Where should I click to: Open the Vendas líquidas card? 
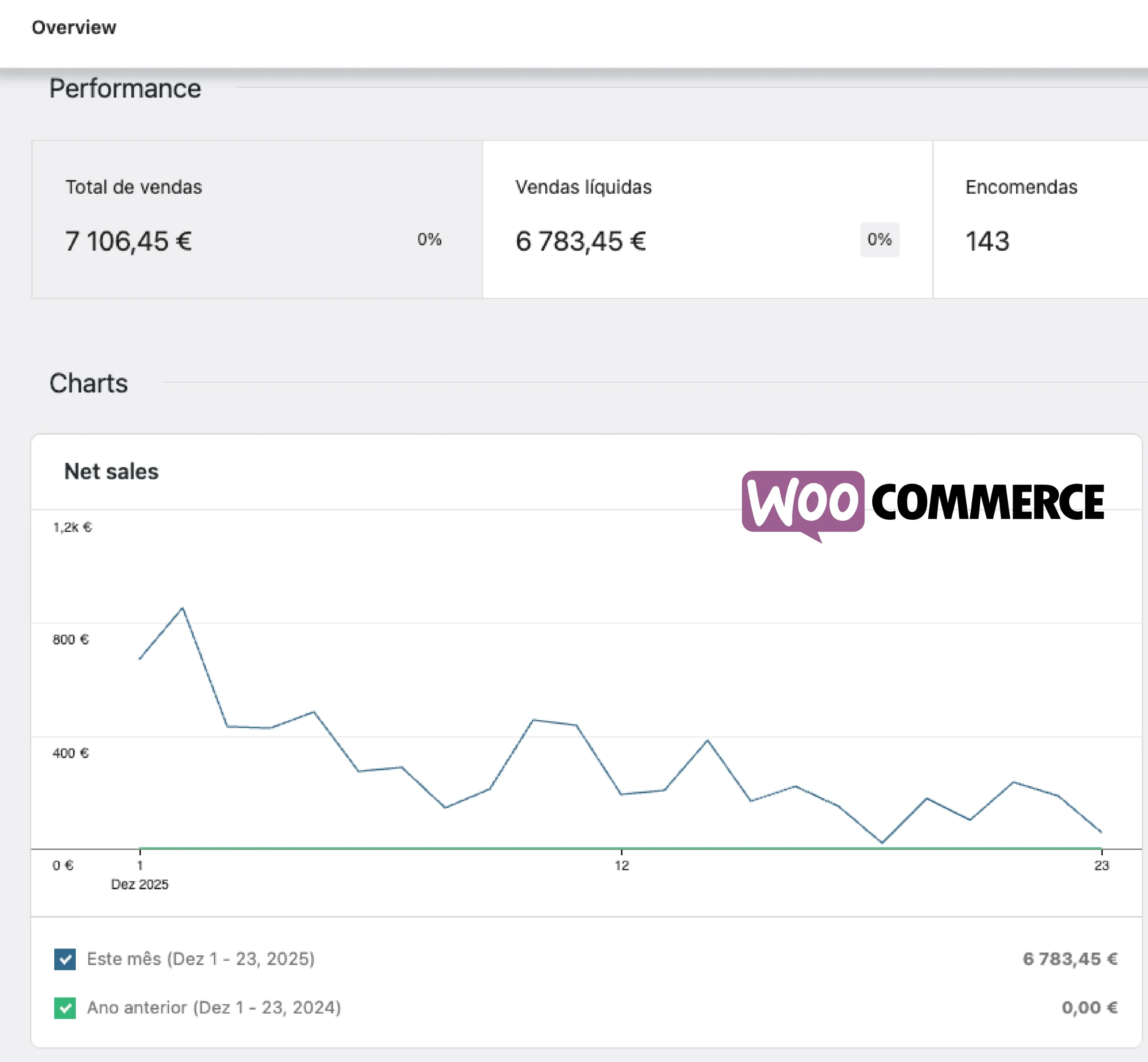point(707,219)
